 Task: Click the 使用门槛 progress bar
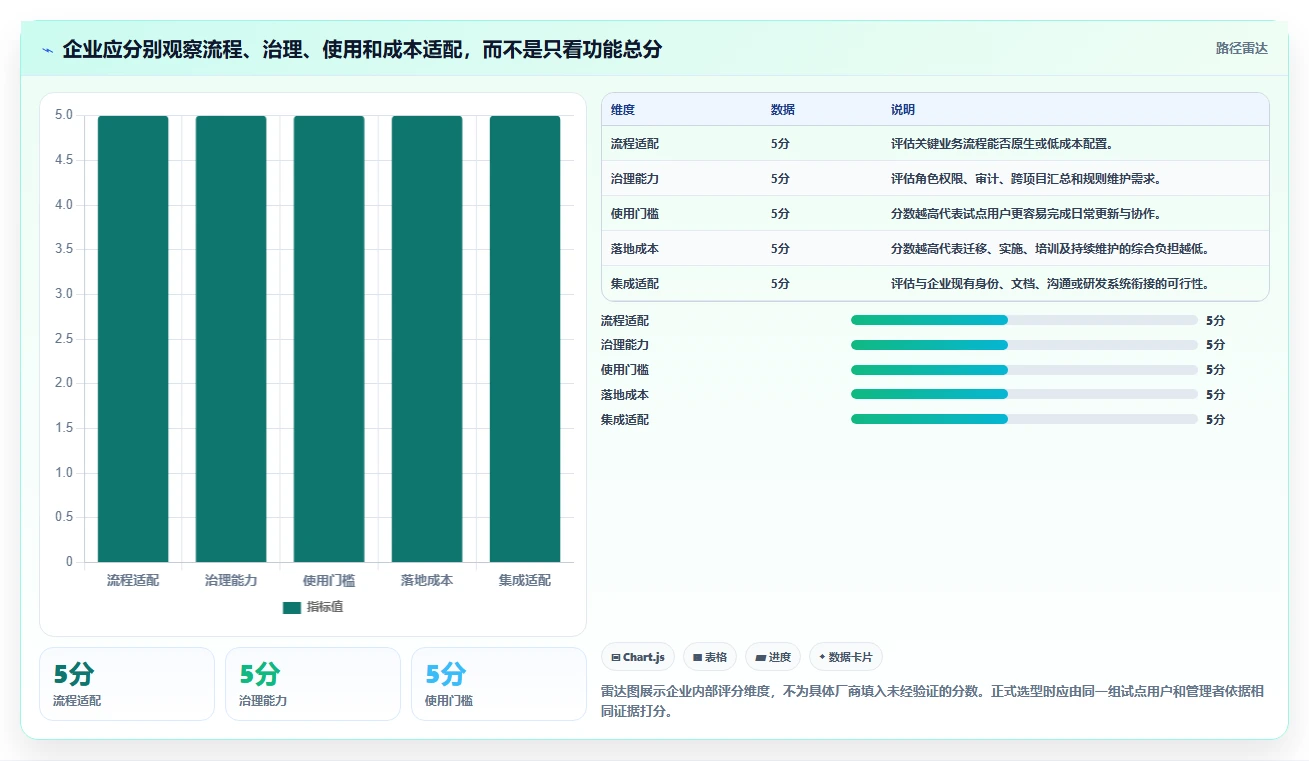point(1024,370)
